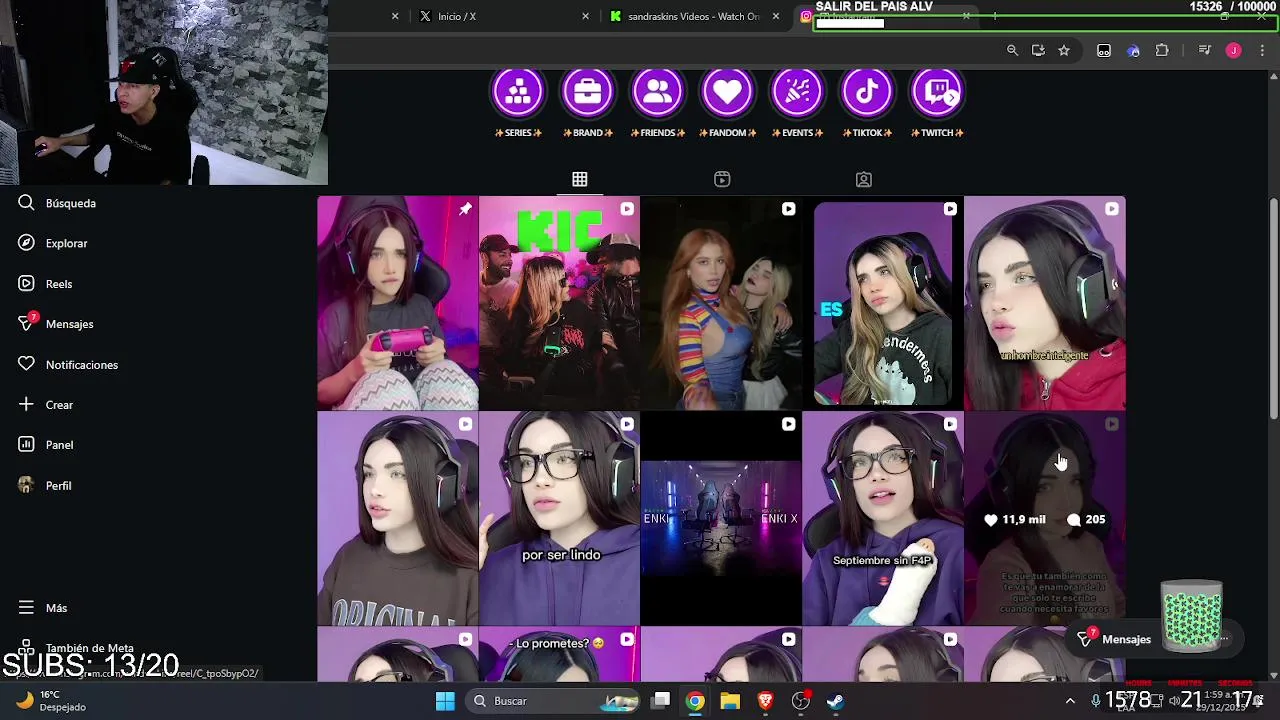Open the '- Lo prometes?' reel
1280x720 pixels.
pyautogui.click(x=560, y=654)
